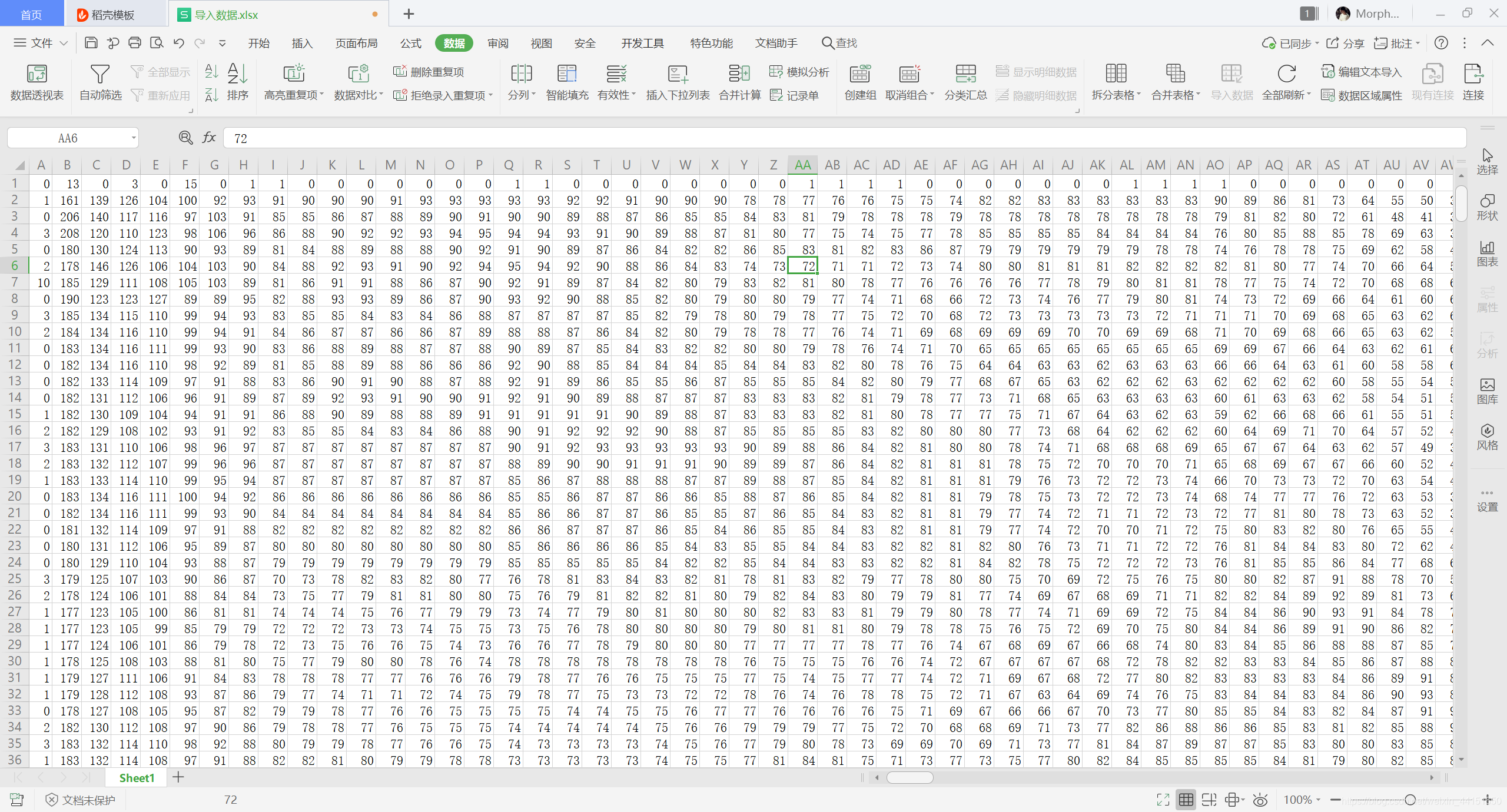Viewport: 1507px width, 812px height.
Task: Switch to the 公式 ribbon tab
Action: (410, 43)
